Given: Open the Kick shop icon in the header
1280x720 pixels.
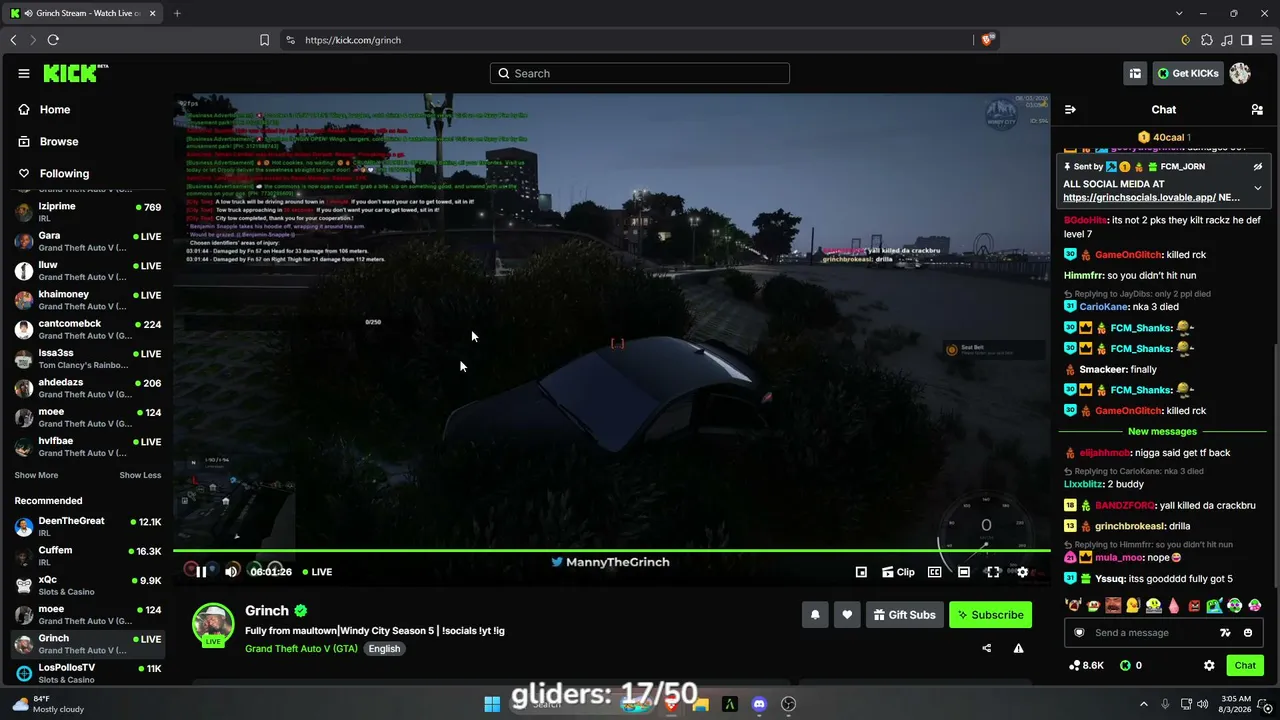Looking at the screenshot, I should coord(1135,73).
